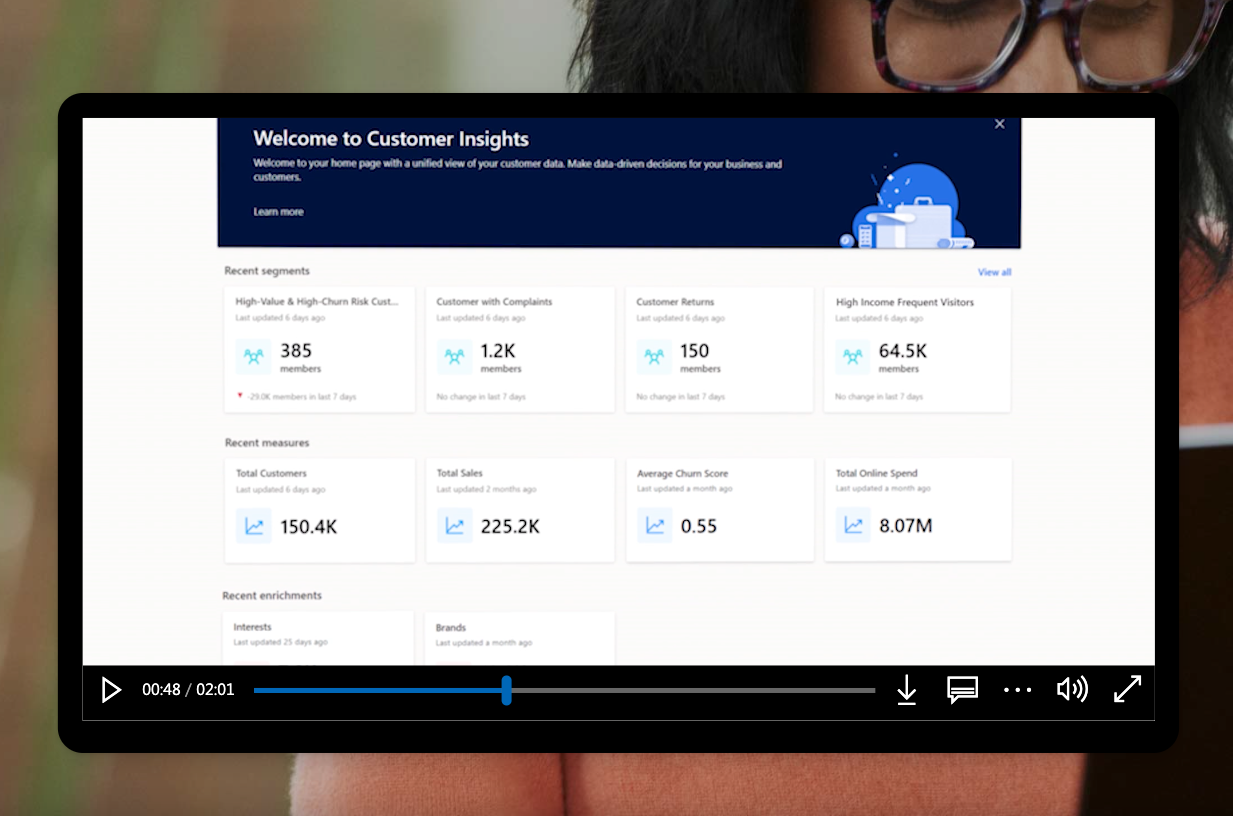1233x816 pixels.
Task: Click members icon beside 150
Action: [x=654, y=357]
